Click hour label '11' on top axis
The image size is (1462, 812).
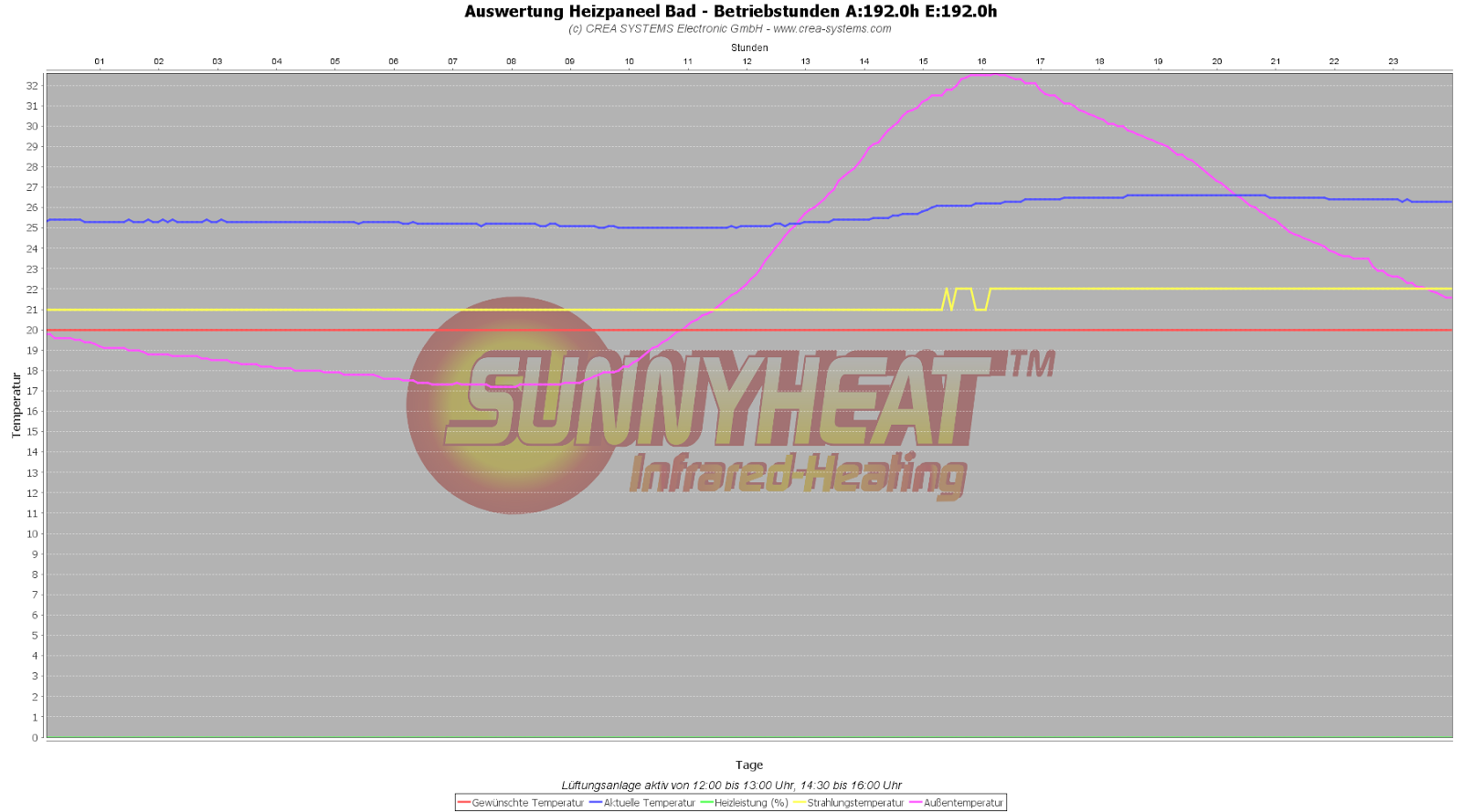(688, 61)
